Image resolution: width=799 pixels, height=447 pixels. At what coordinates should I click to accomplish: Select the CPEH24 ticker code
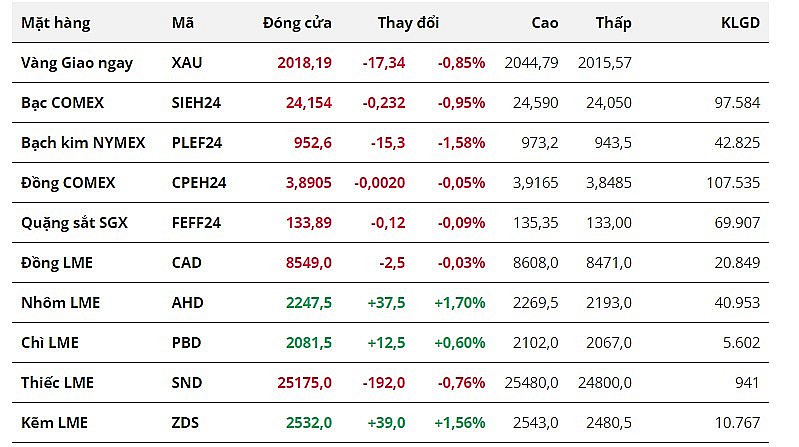coord(199,182)
